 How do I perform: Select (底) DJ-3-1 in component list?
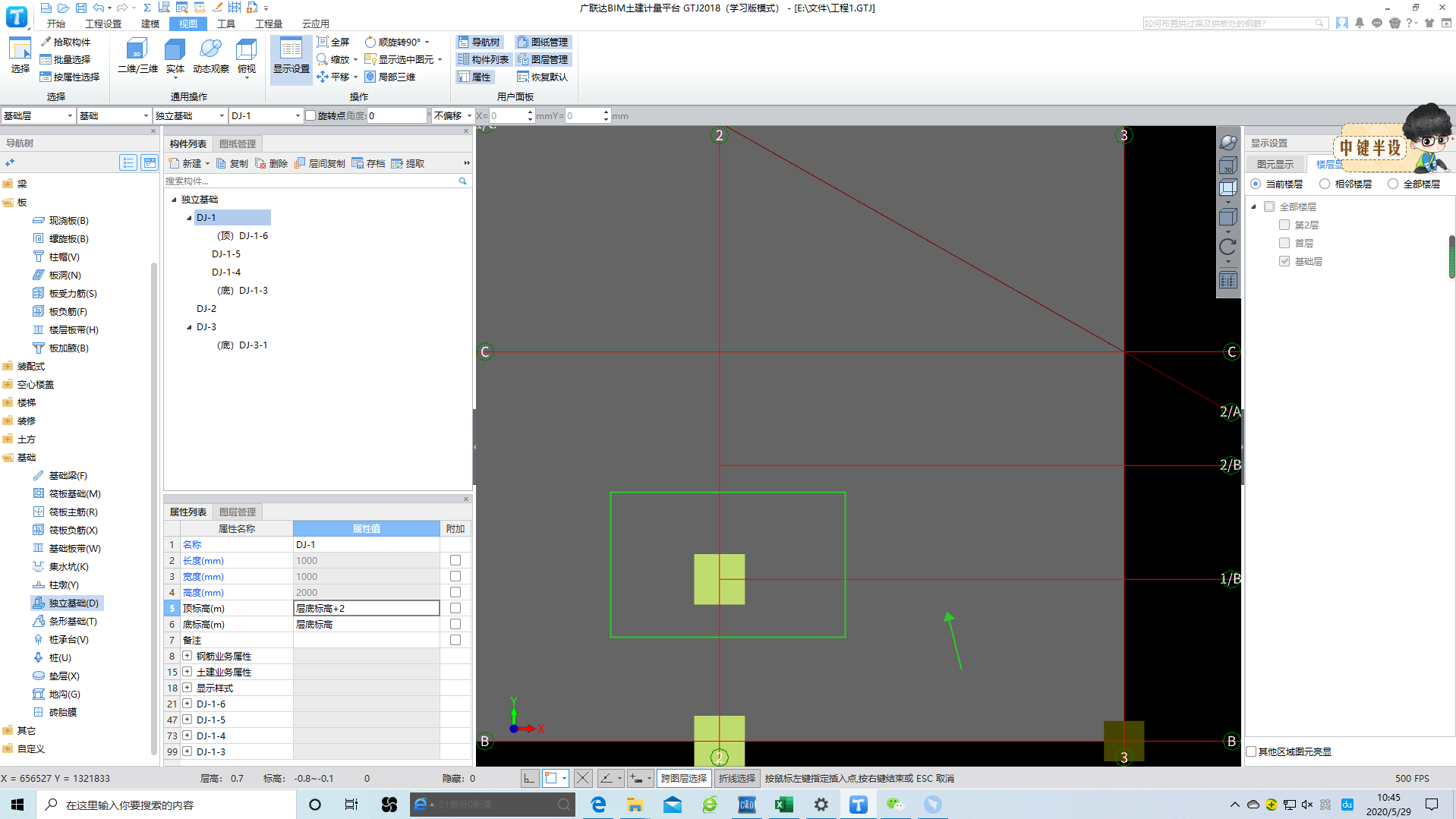point(242,345)
